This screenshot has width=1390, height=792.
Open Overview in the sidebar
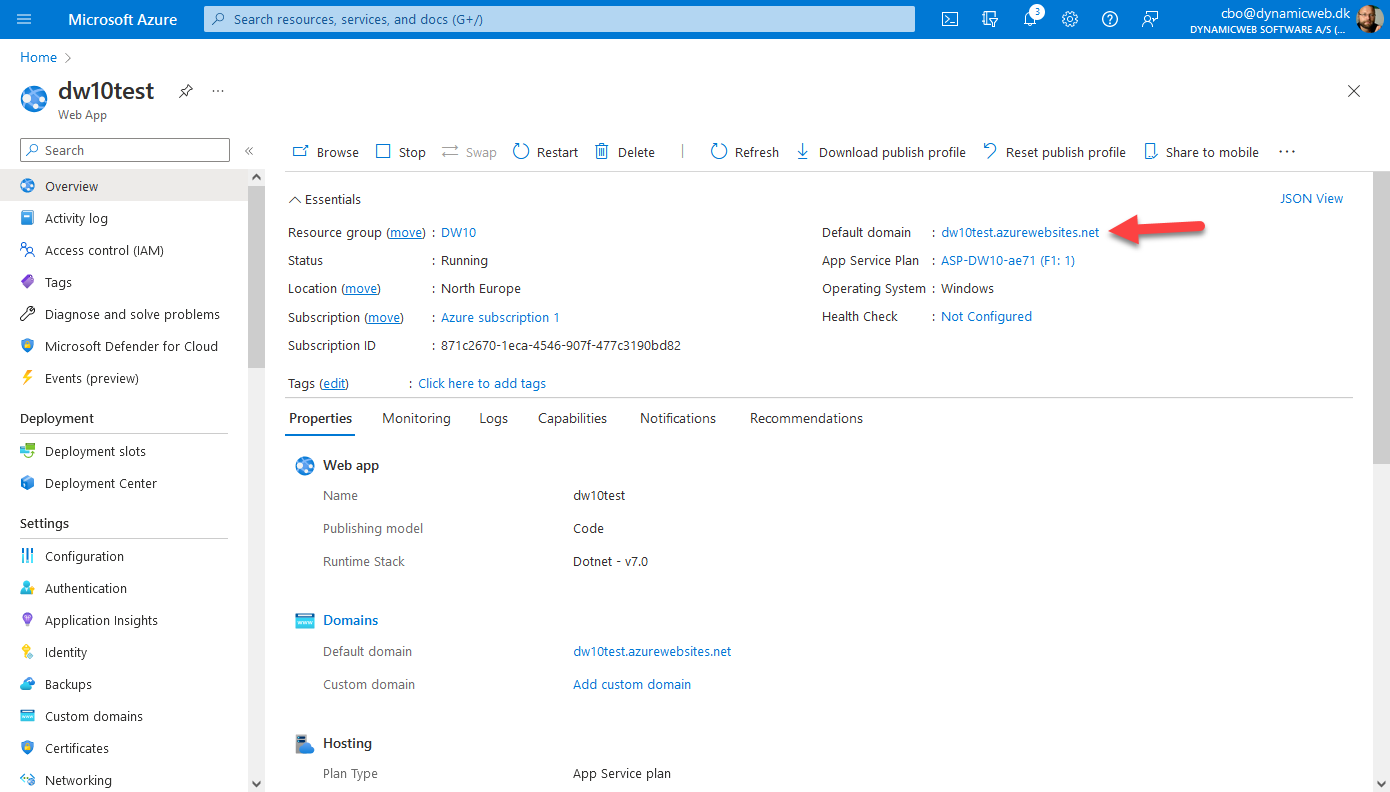tap(124, 186)
